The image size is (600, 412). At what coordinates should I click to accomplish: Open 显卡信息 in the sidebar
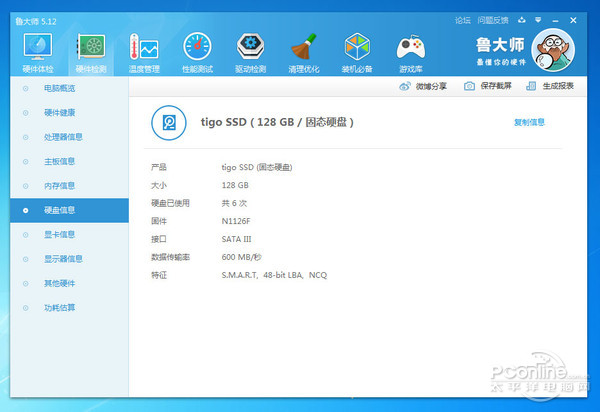(x=60, y=234)
